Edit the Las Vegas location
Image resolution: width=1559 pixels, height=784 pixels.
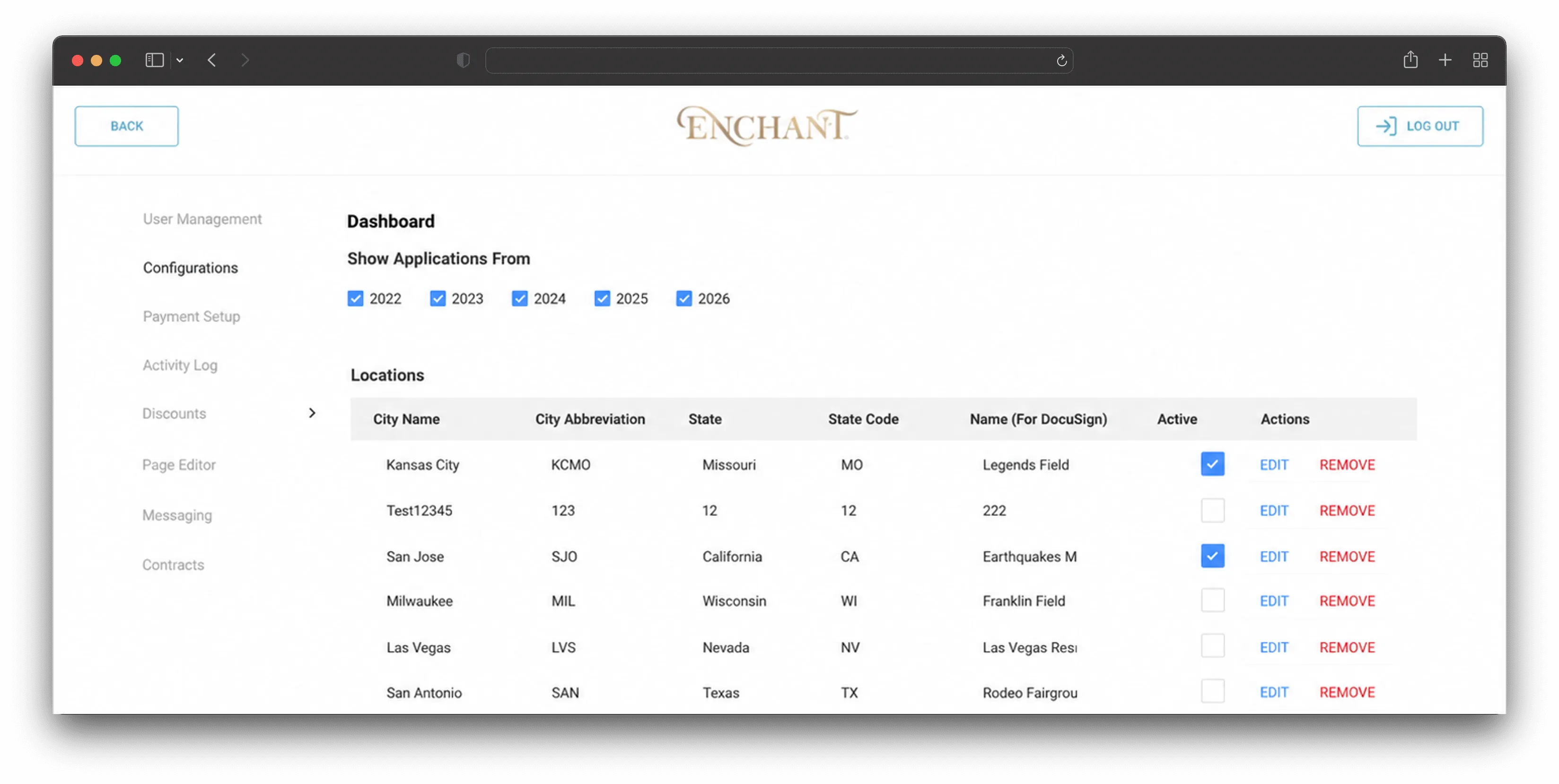point(1274,647)
